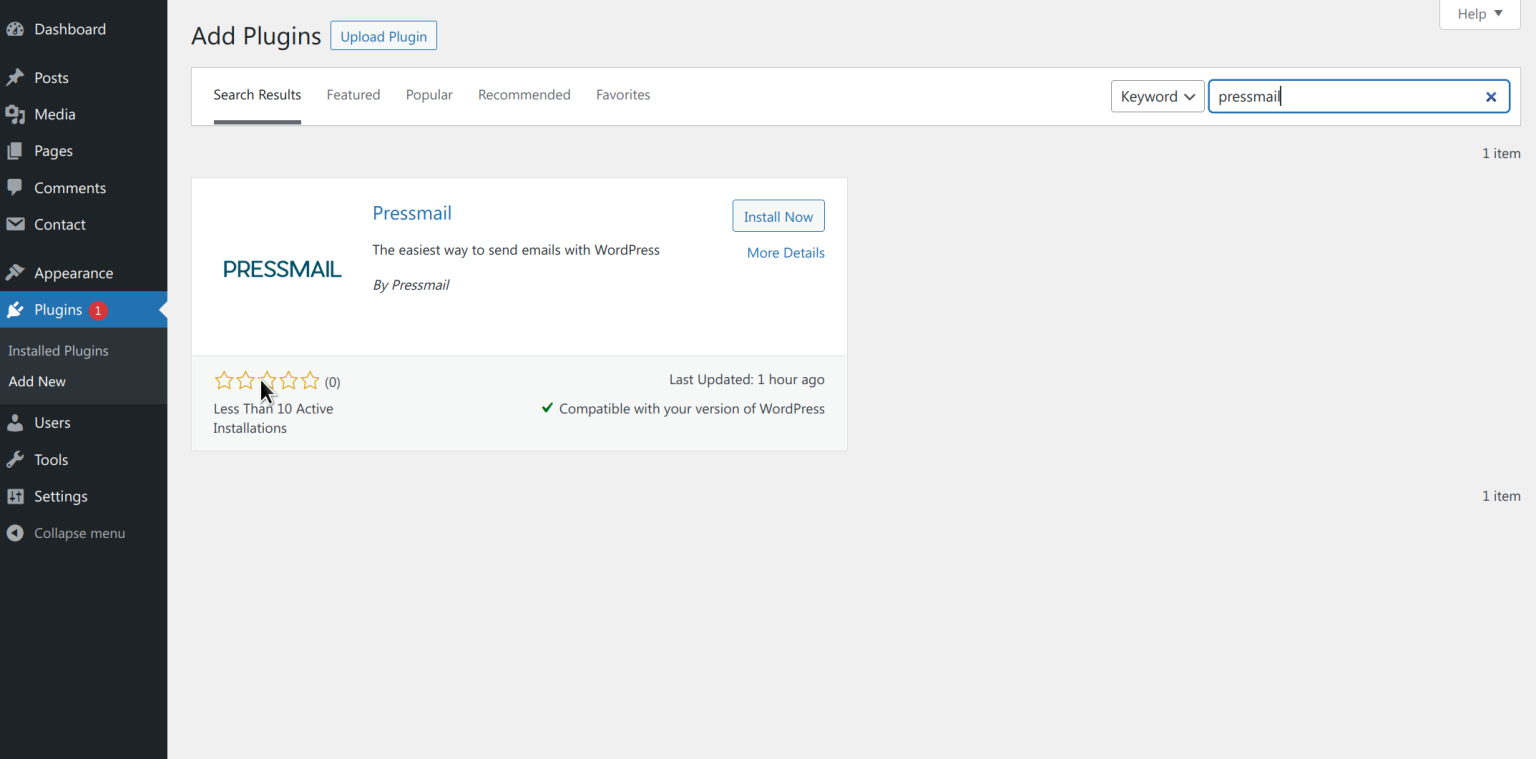Click the Dashboard gauge icon
The image size is (1536, 759).
(15, 29)
